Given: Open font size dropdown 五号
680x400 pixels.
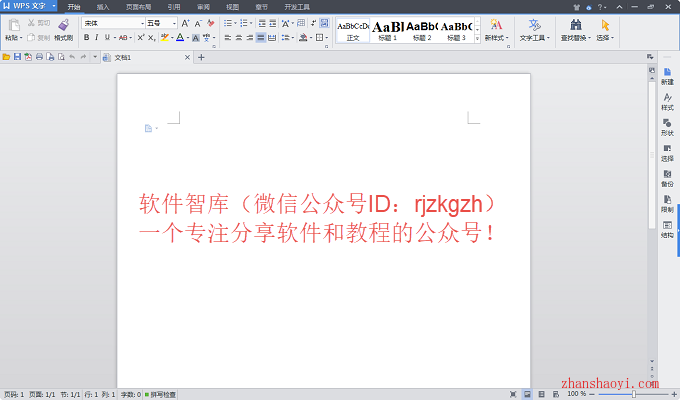Looking at the screenshot, I should 174,23.
